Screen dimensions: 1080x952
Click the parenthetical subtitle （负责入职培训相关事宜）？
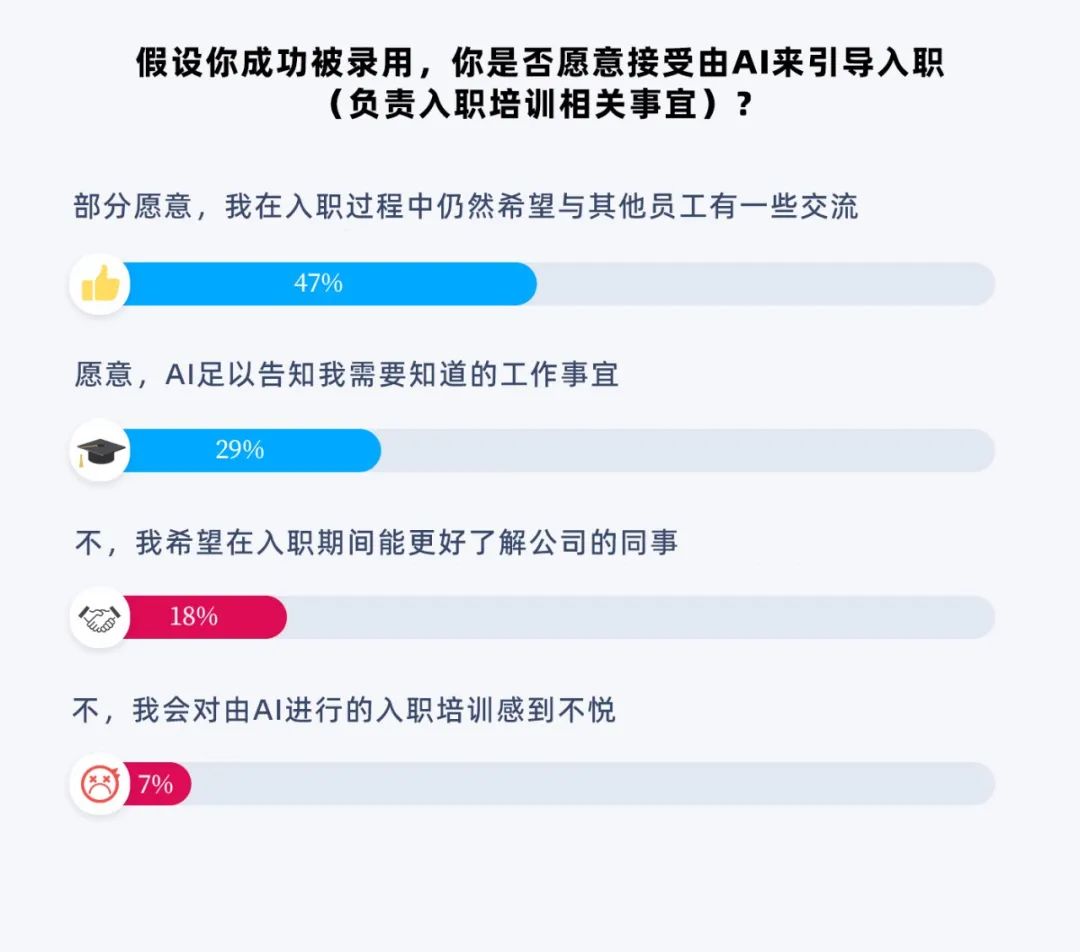540,105
